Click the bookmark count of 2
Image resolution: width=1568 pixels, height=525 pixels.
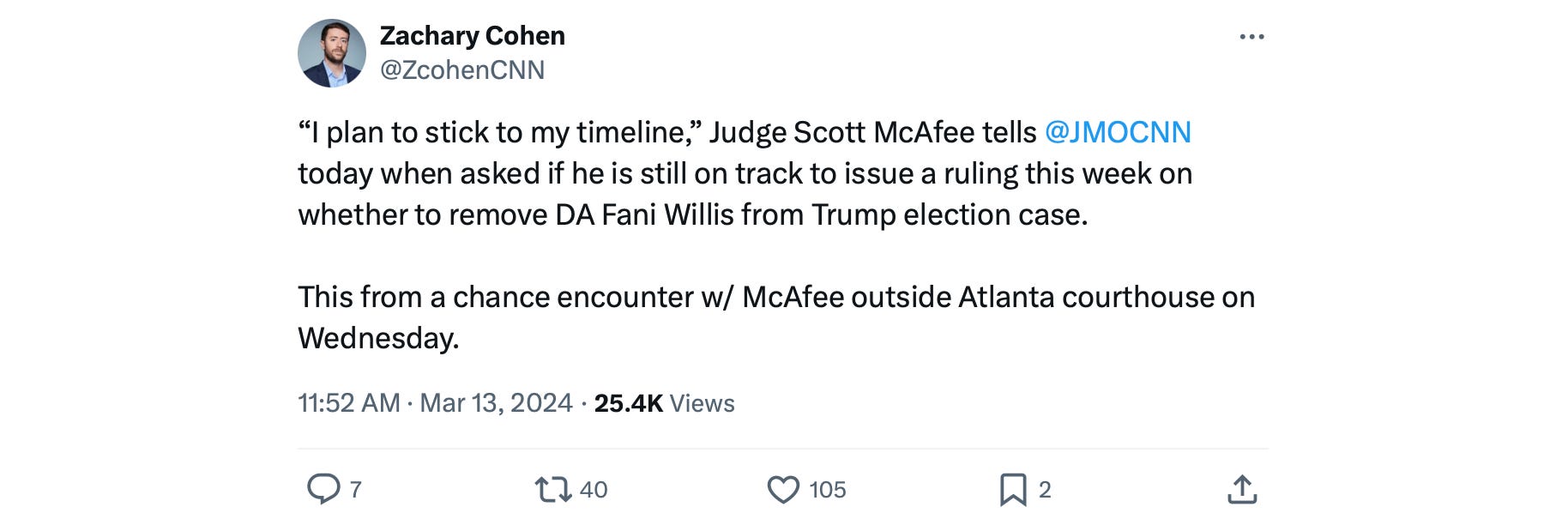[x=1045, y=490]
